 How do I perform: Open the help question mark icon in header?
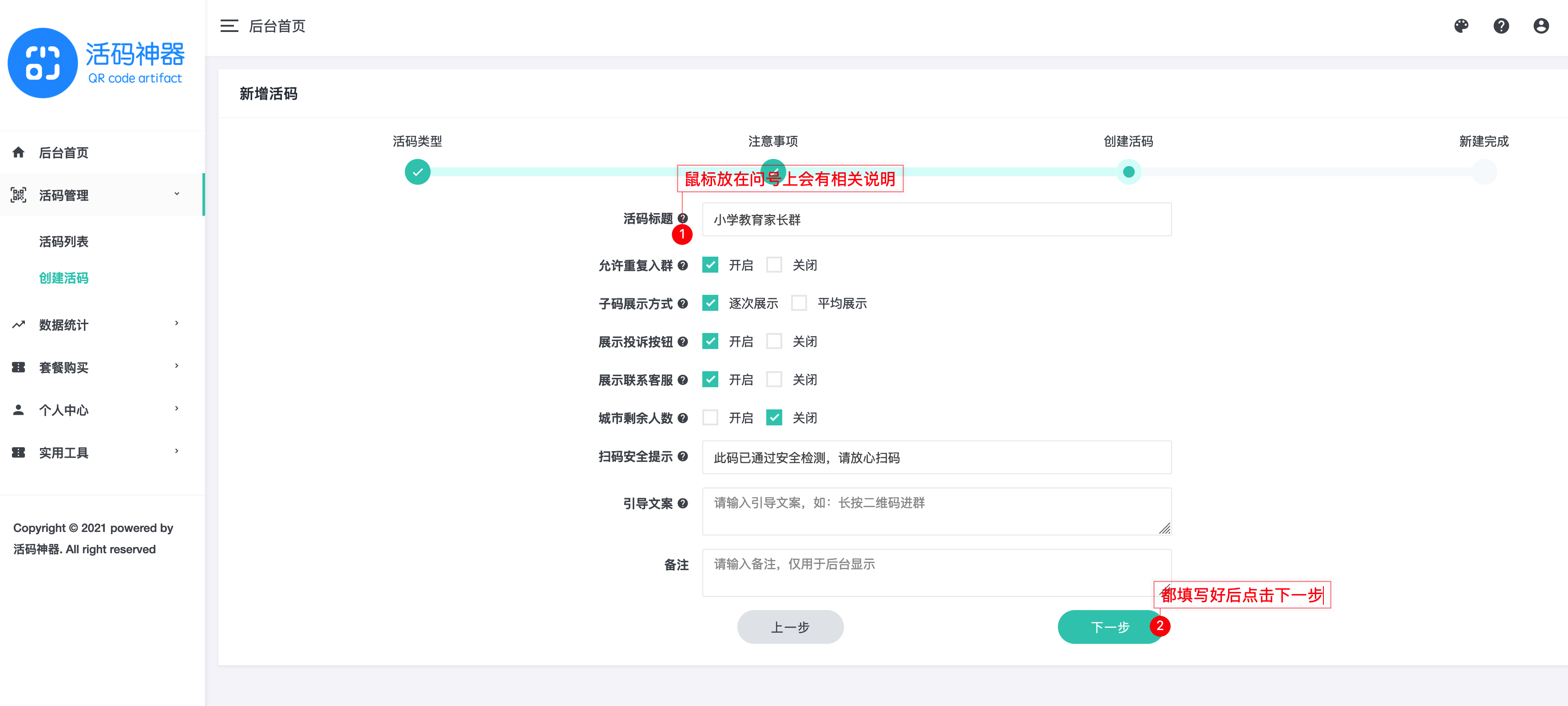pos(1501,26)
